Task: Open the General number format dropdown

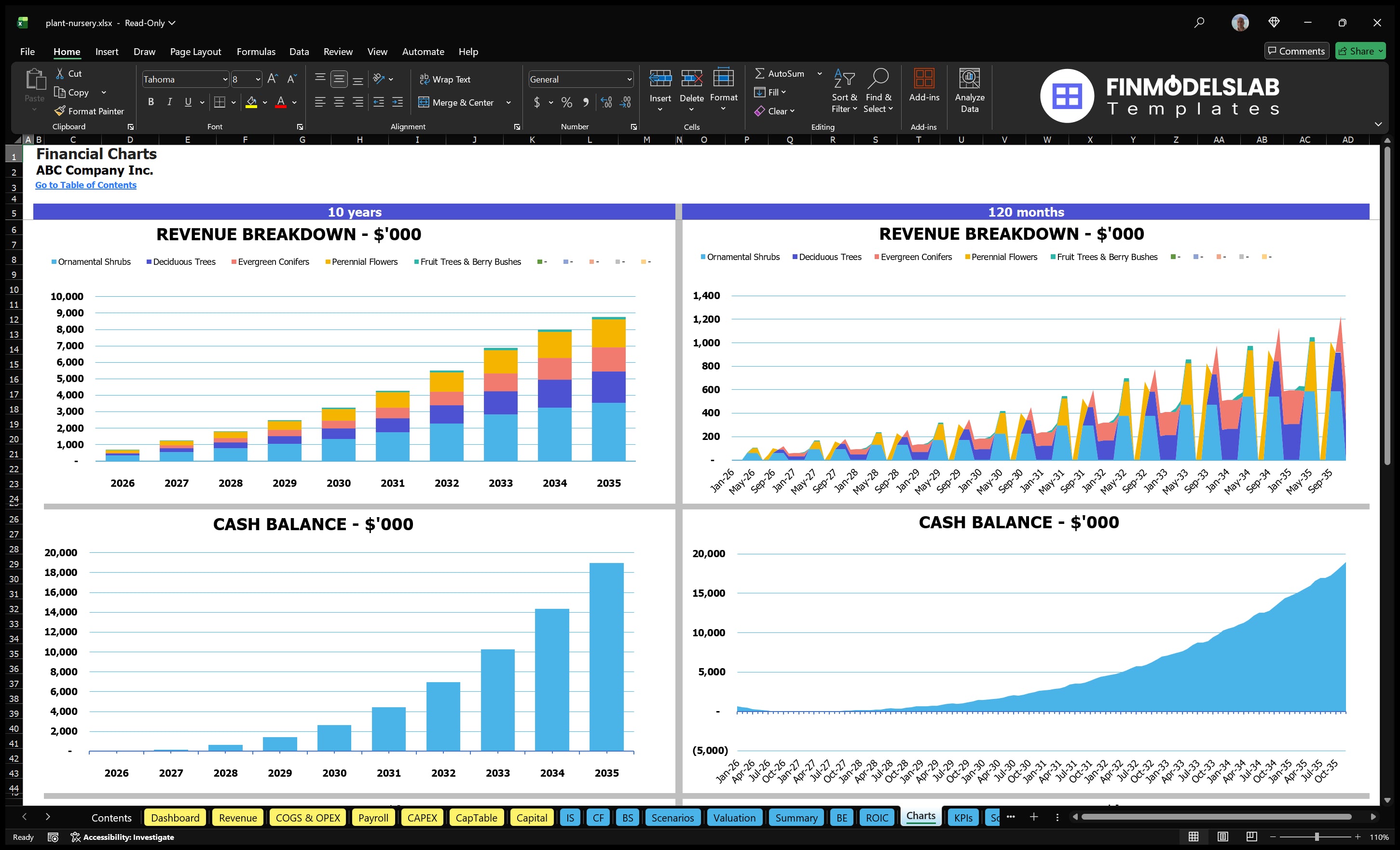Action: click(629, 79)
